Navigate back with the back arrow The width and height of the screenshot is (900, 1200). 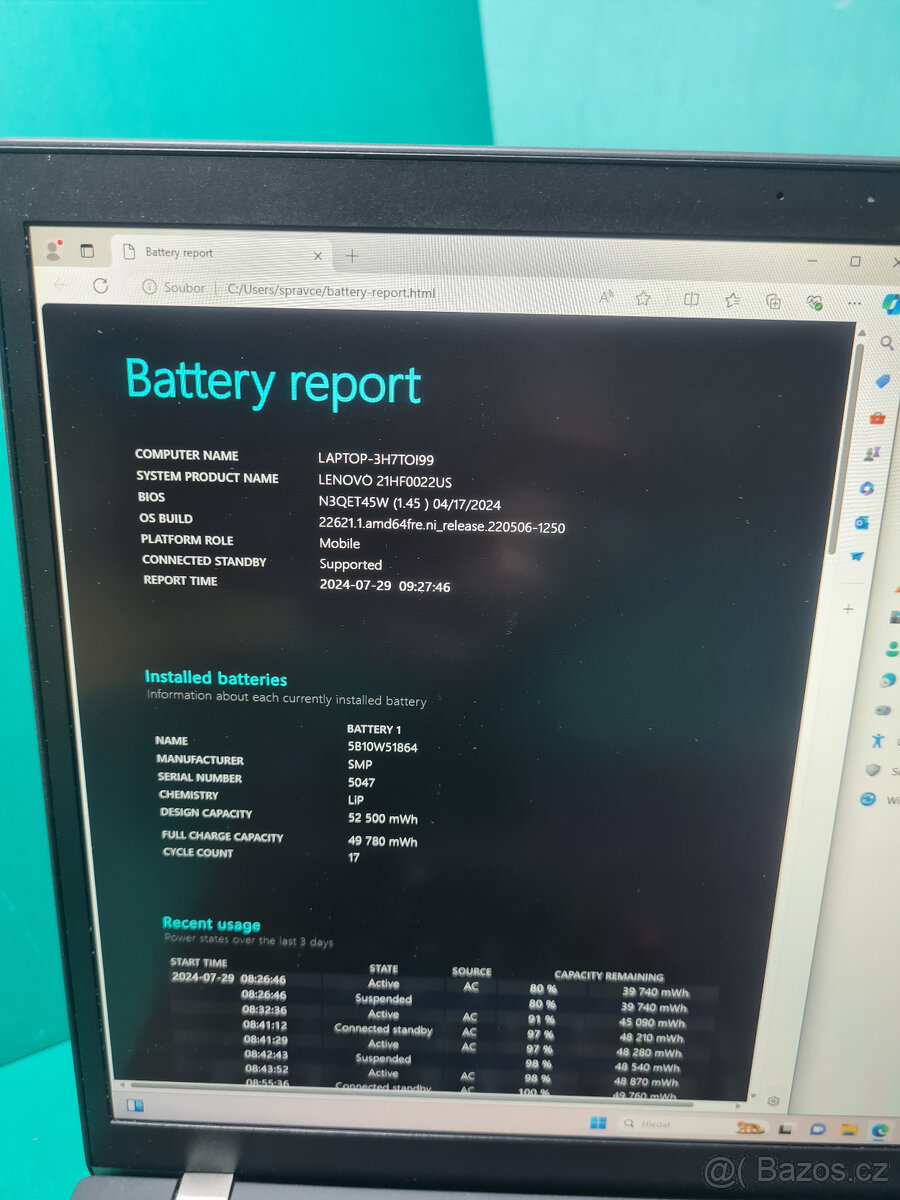(58, 285)
